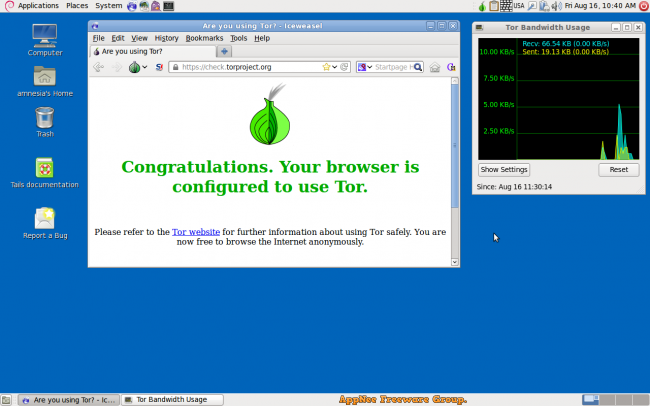Click the red shutdown button in top panel
Screen dimensions: 650x406
(644, 5)
